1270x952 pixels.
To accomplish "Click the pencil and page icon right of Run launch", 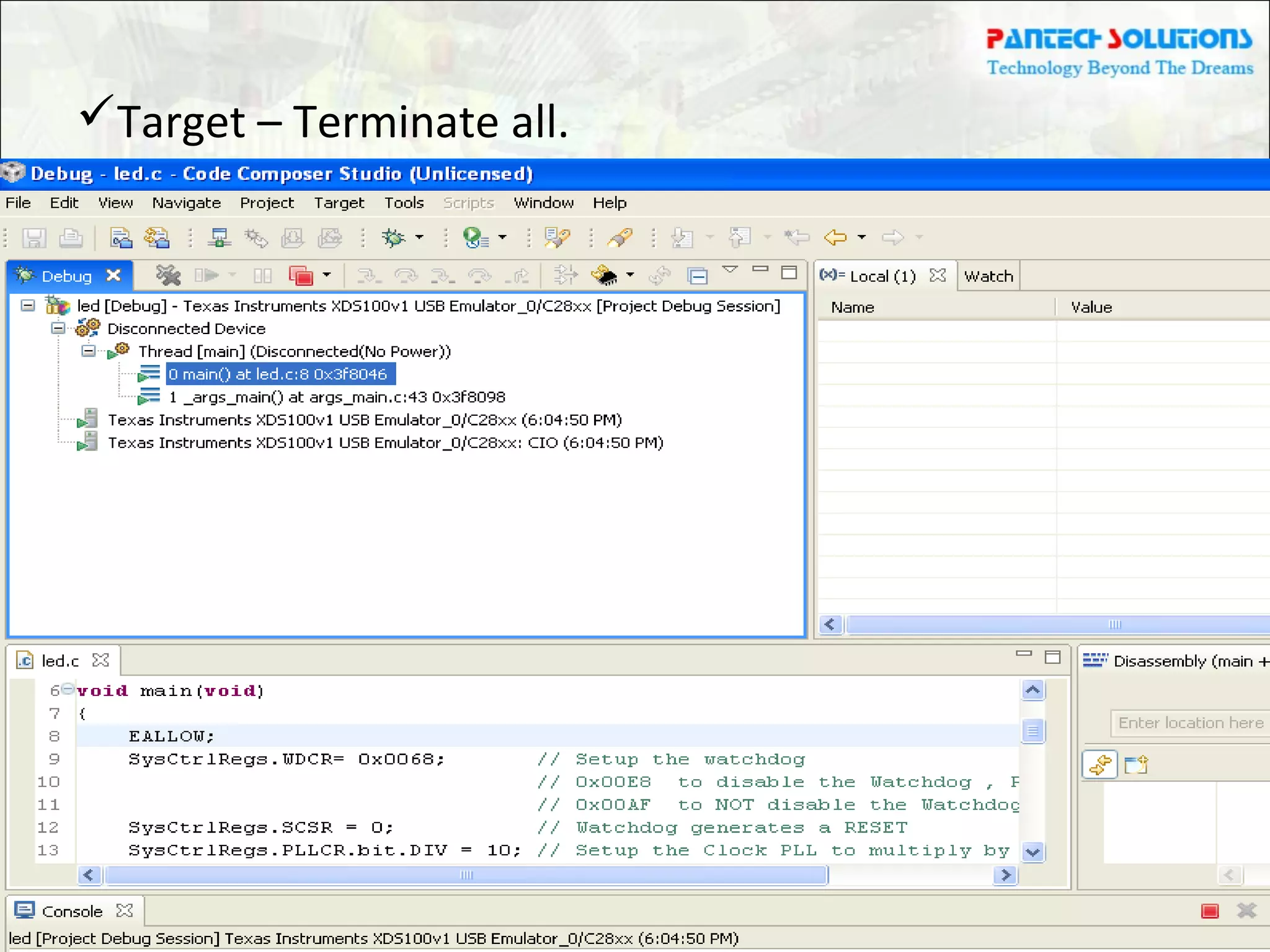I will tap(556, 238).
